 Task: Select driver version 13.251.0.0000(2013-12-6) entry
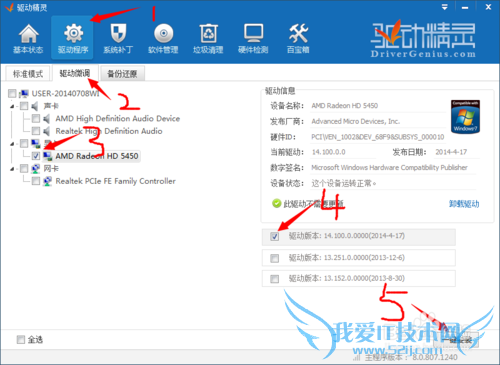pyautogui.click(x=359, y=258)
